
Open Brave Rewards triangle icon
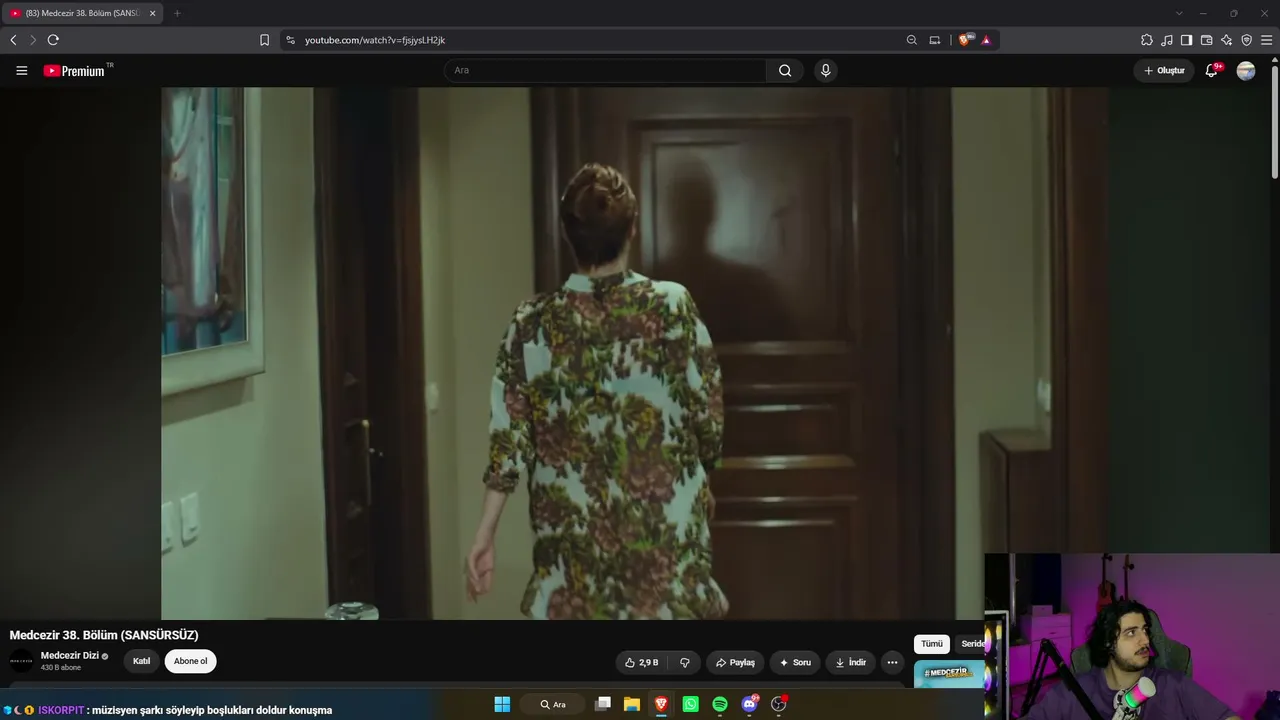click(x=986, y=40)
